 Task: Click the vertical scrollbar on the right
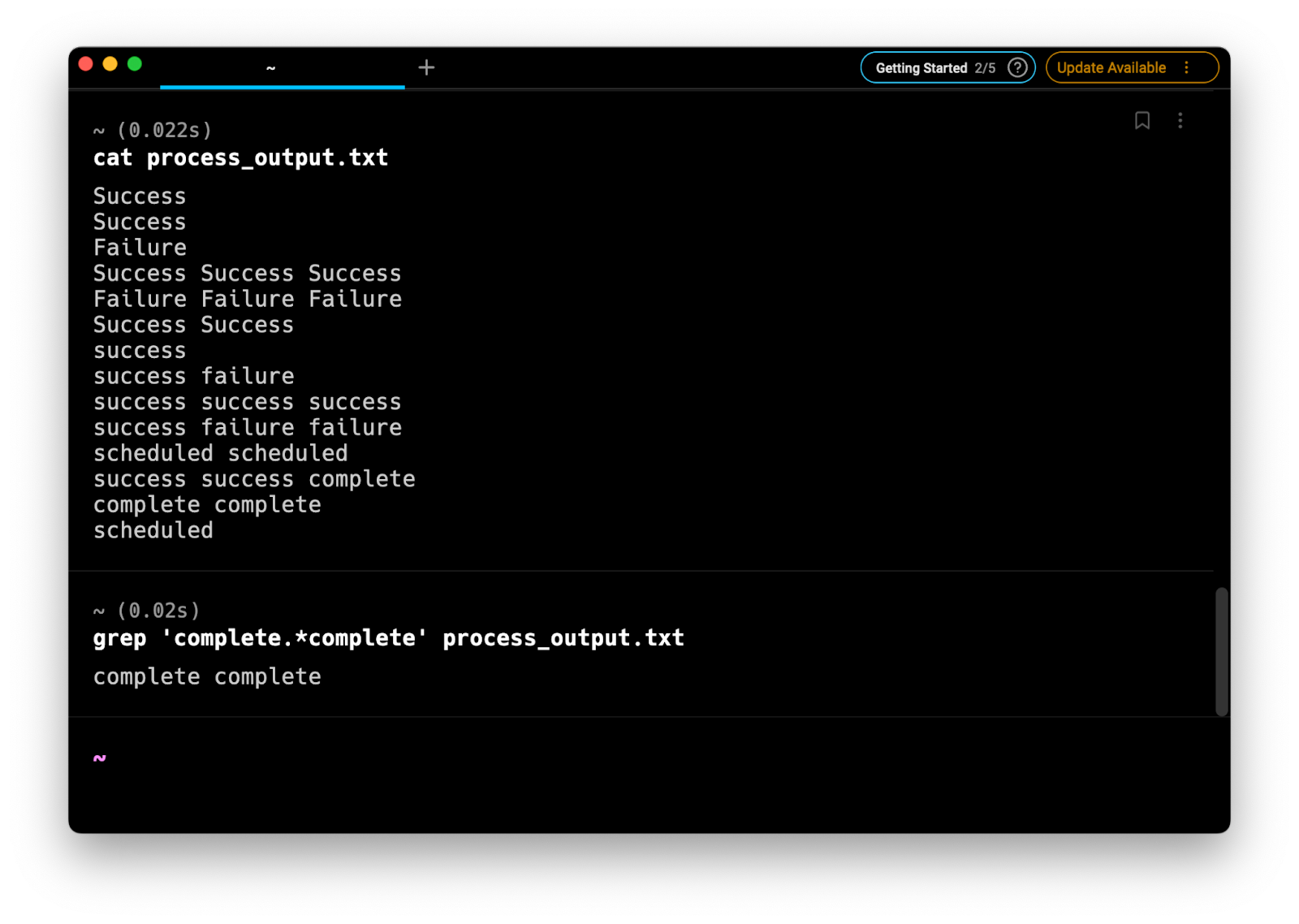point(1221,651)
